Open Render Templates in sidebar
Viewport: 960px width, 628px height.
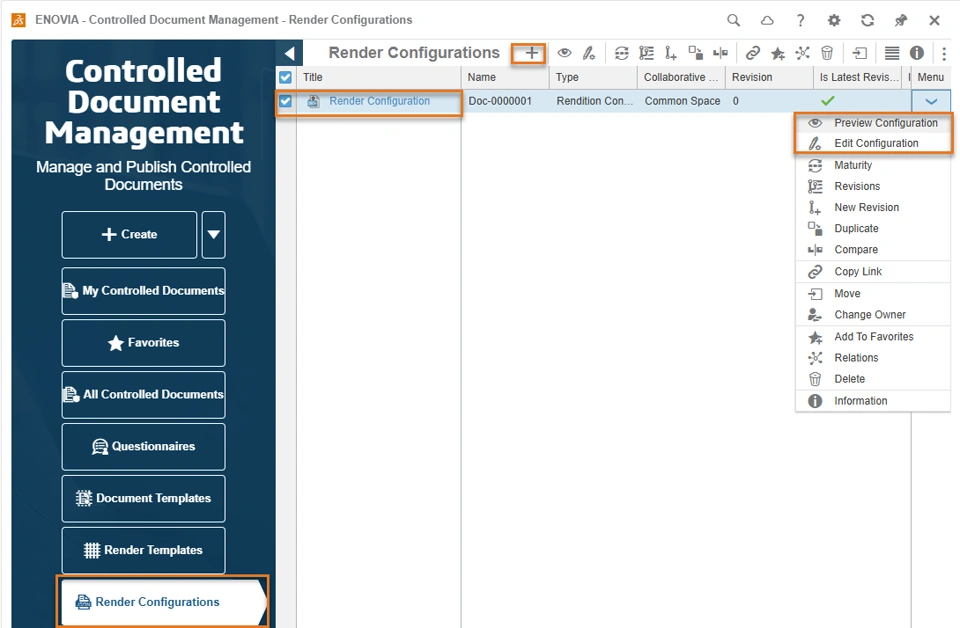[143, 550]
